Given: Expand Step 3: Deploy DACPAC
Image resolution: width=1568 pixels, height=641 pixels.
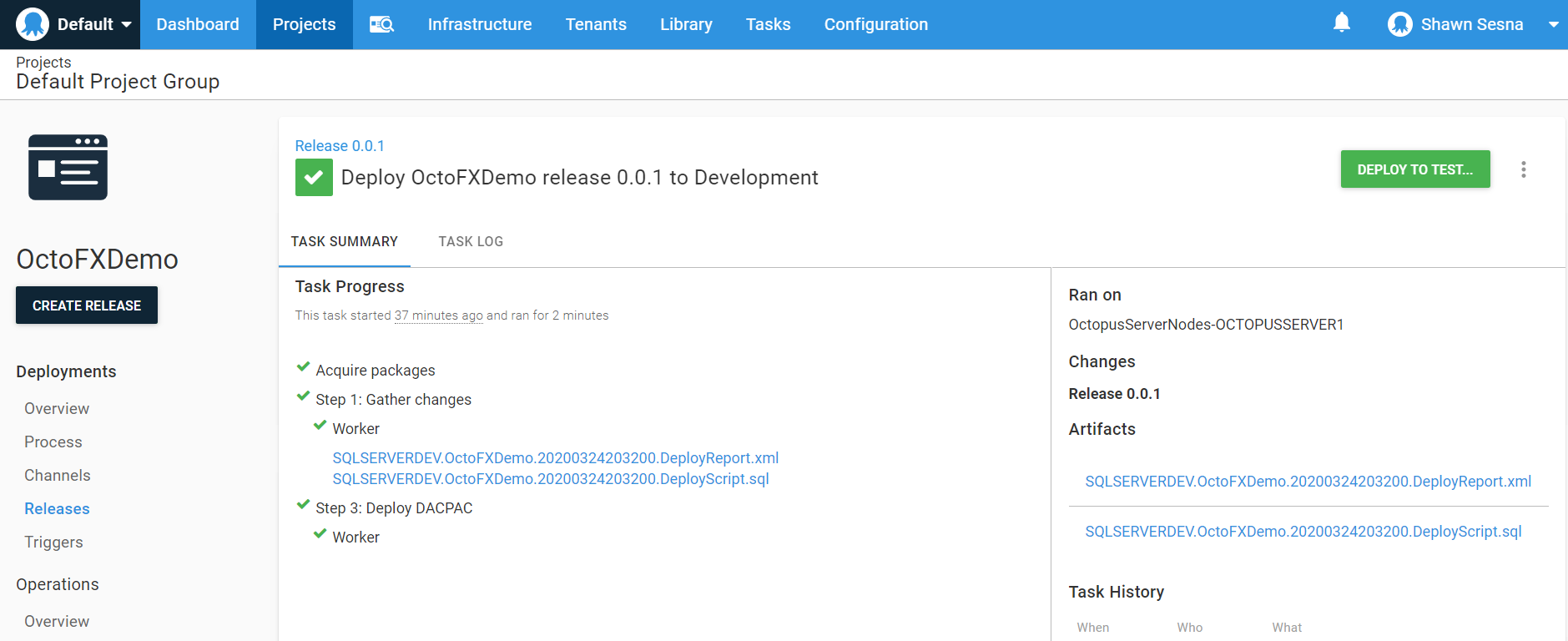Looking at the screenshot, I should [394, 508].
